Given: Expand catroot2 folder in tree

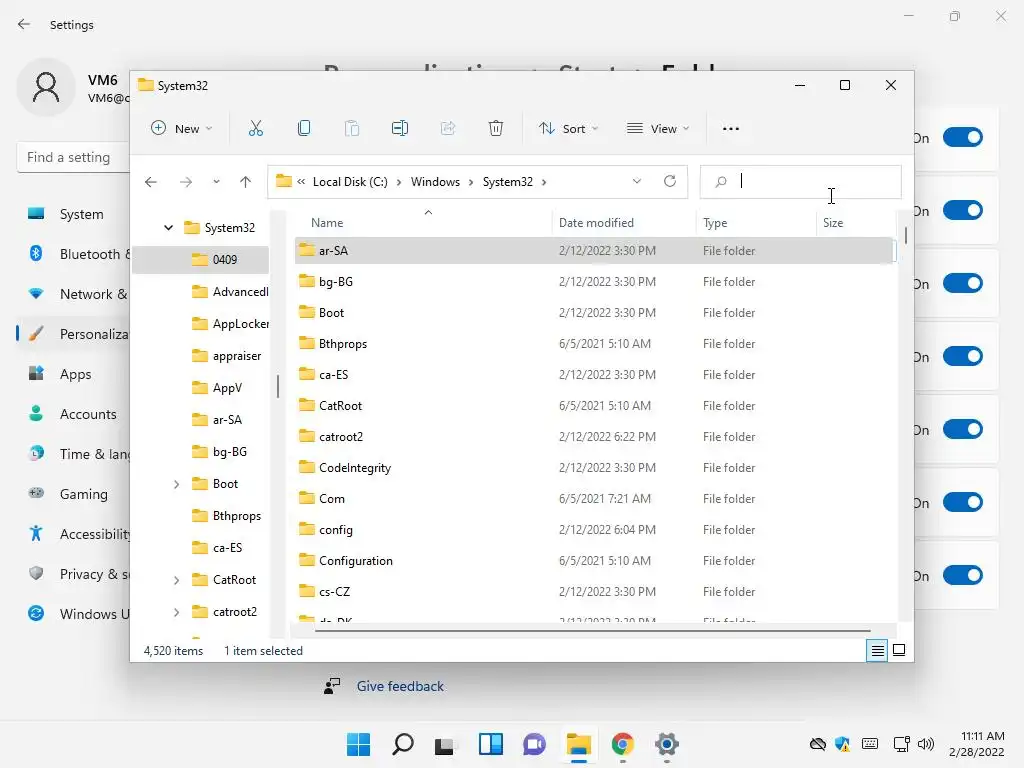Looking at the screenshot, I should pos(176,612).
